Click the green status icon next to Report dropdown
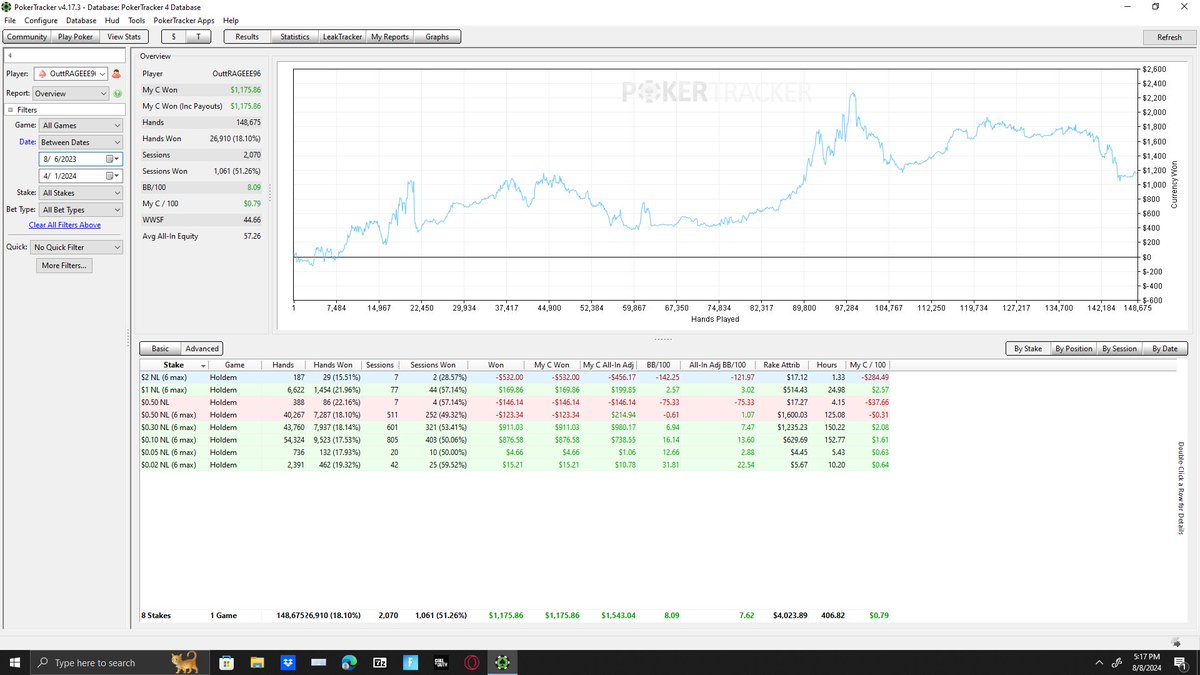Viewport: 1200px width, 675px height. pyautogui.click(x=117, y=93)
